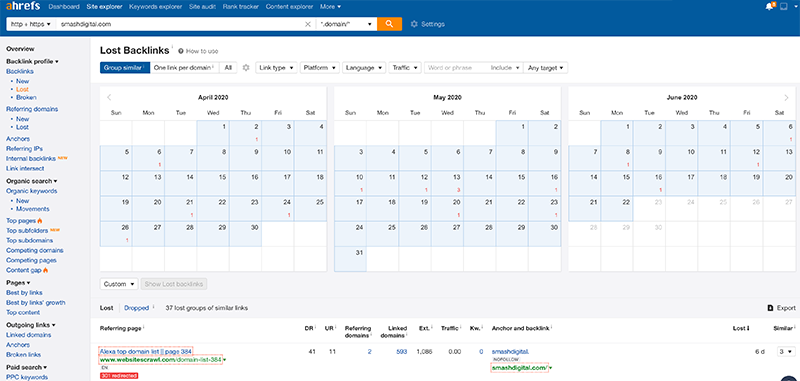Open the notifications bell
This screenshot has width=800, height=381.
[x=770, y=7]
